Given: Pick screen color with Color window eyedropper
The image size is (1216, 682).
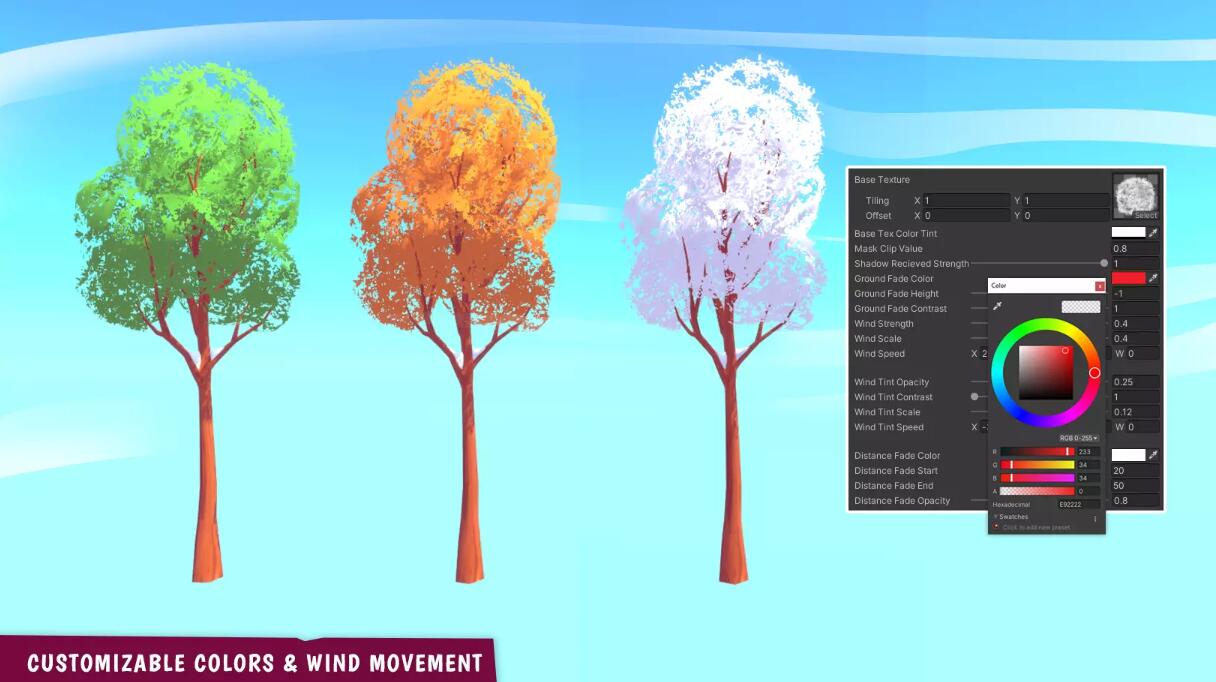Looking at the screenshot, I should tap(997, 307).
